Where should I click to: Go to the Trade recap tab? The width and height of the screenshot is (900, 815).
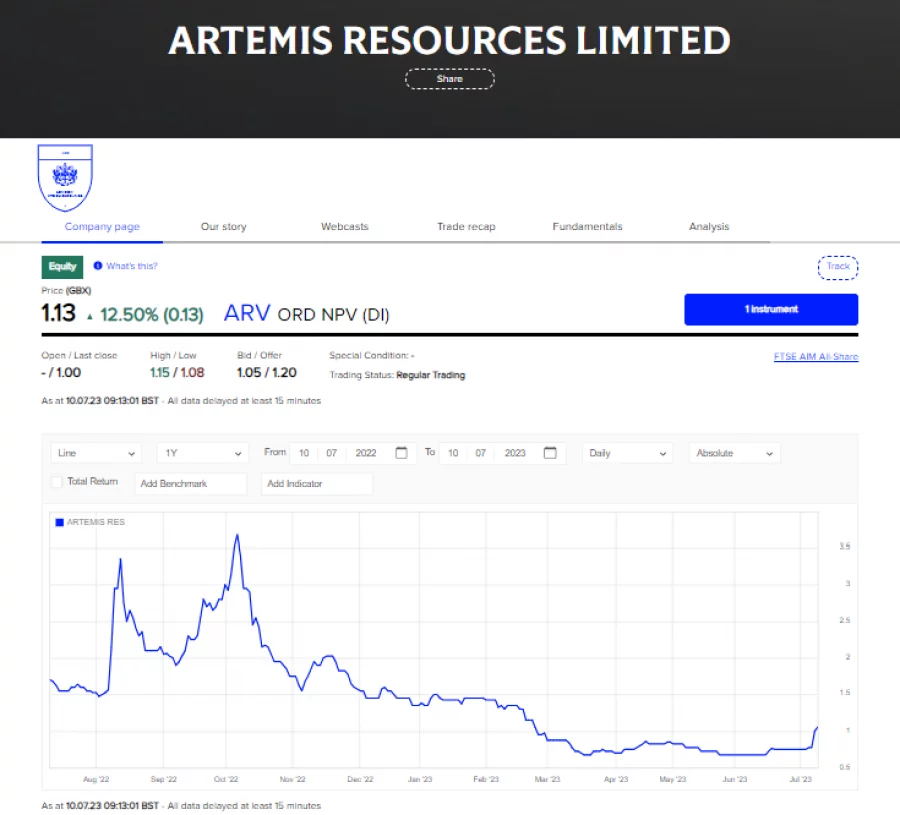pos(466,227)
